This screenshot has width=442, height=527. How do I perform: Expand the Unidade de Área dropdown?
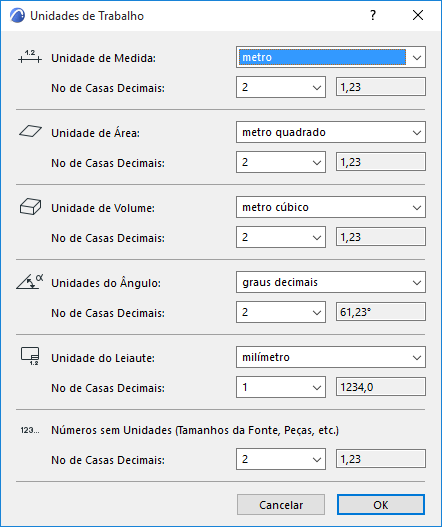pos(331,132)
